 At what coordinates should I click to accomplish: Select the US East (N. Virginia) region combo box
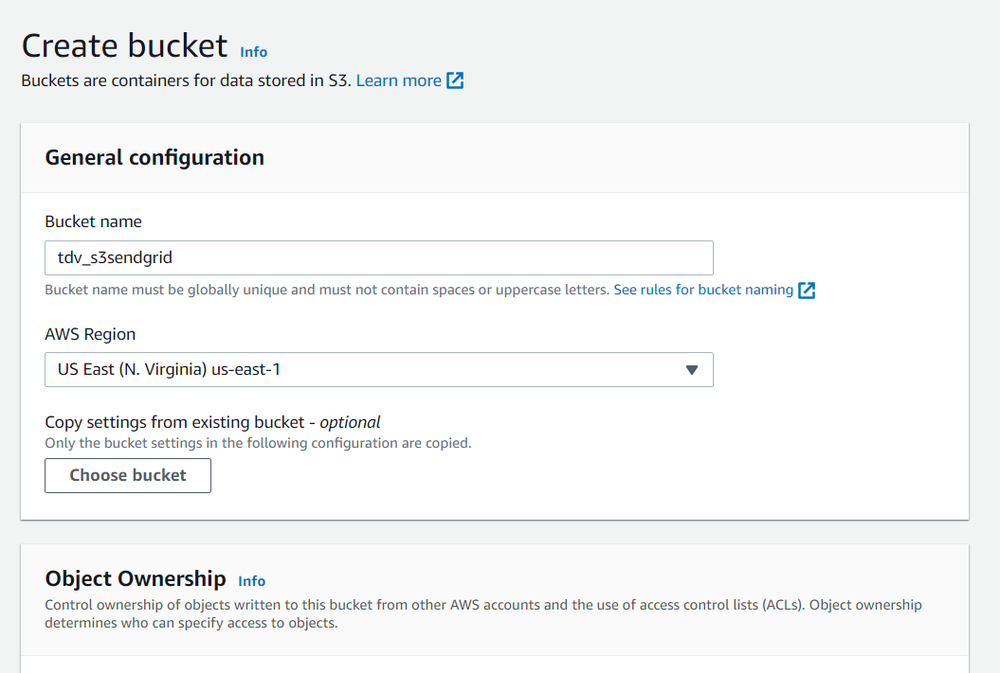click(x=379, y=369)
